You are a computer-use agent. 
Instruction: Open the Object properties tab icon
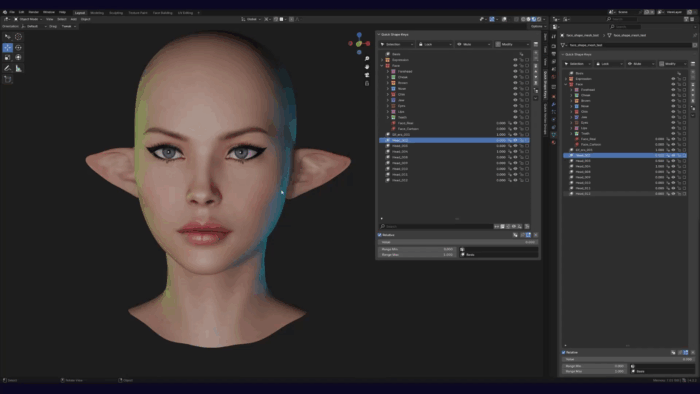point(554,96)
